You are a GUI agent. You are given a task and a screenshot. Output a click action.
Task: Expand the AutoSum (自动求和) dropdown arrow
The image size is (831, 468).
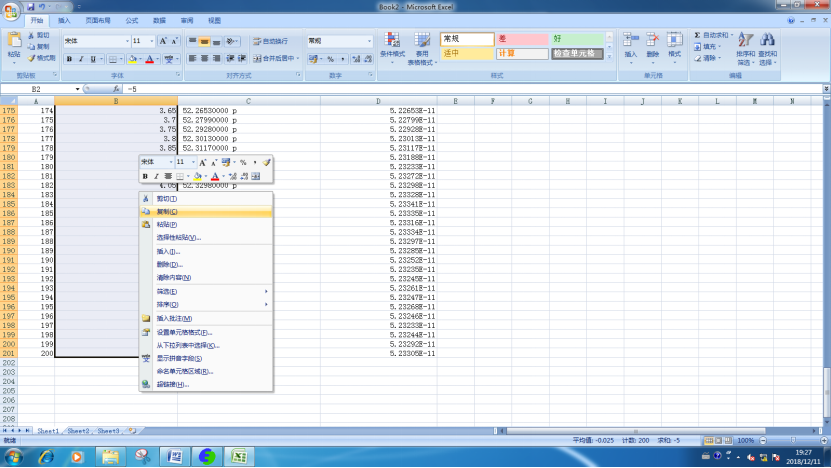tap(732, 35)
